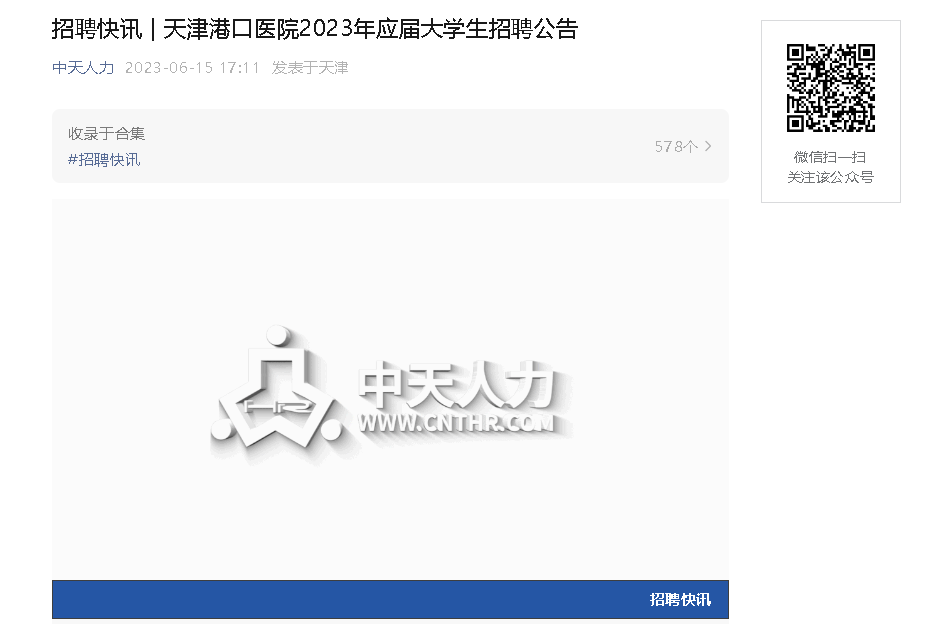Screen dimensions: 934x624
Task: Click the white 招聘快讯 label on blue bar
Action: click(x=680, y=600)
